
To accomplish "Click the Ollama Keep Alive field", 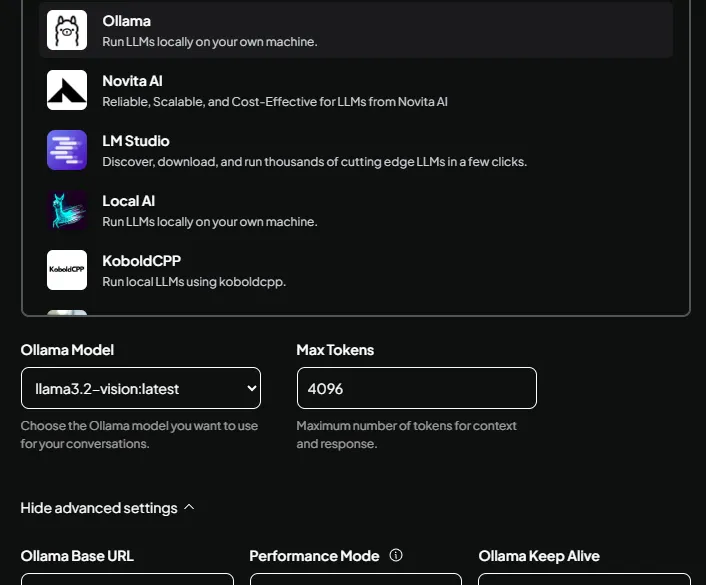I will (x=584, y=579).
